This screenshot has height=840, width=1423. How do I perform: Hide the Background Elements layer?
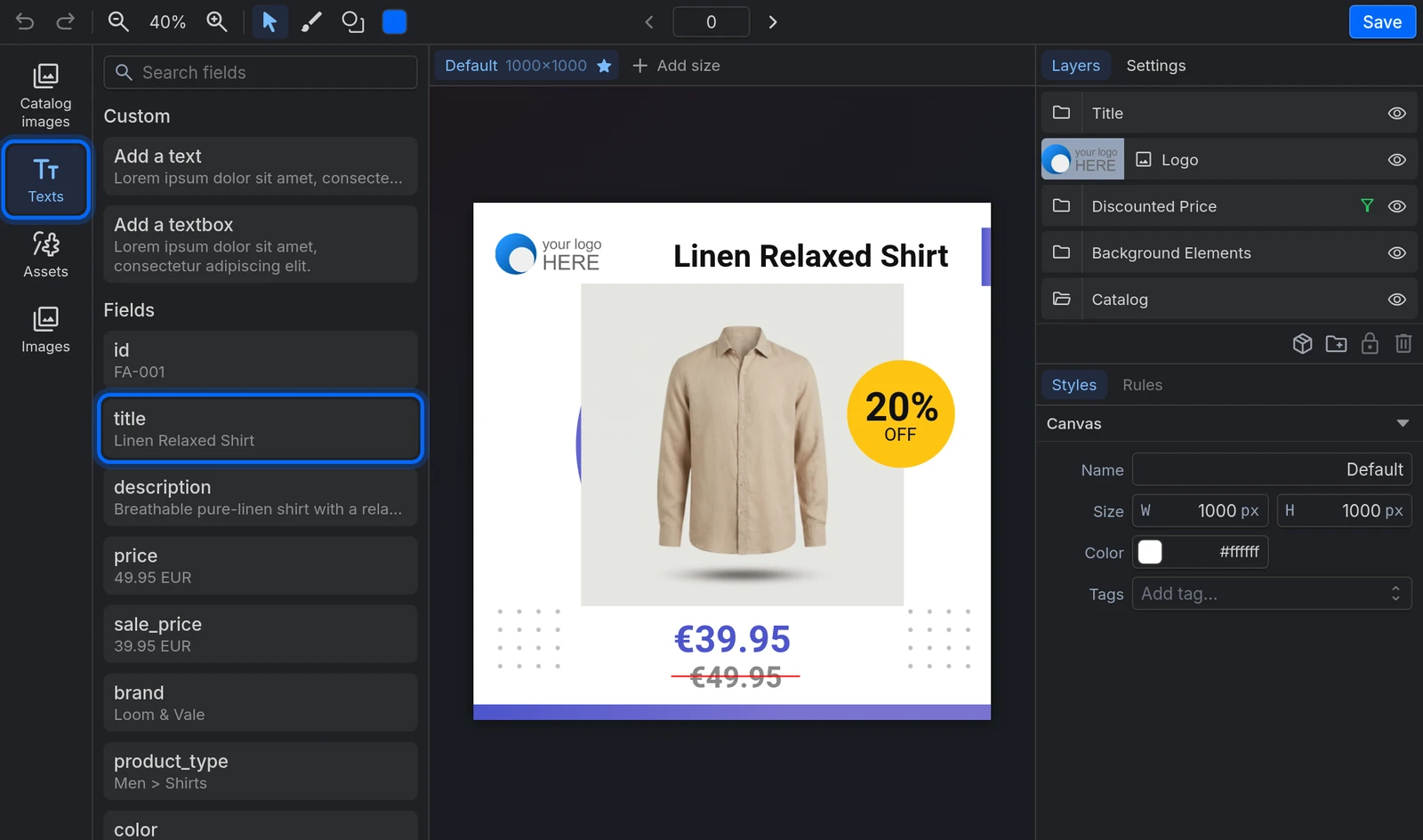point(1397,253)
